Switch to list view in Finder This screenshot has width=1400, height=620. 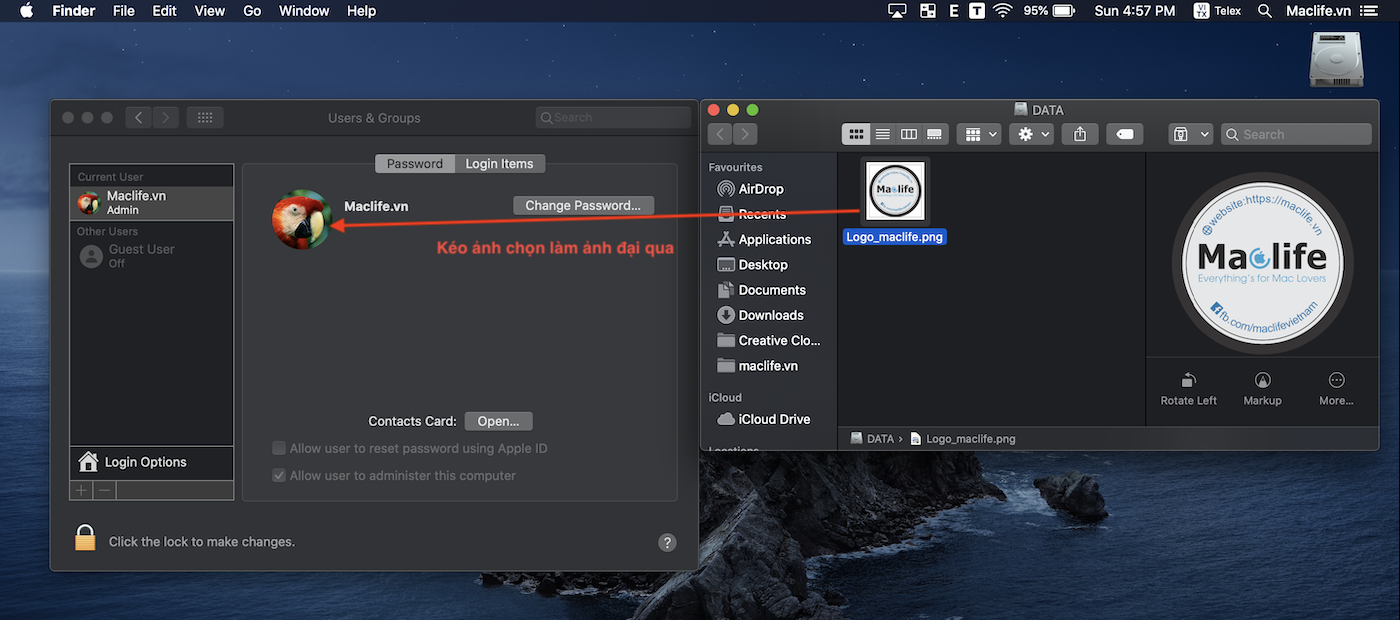pyautogui.click(x=882, y=133)
